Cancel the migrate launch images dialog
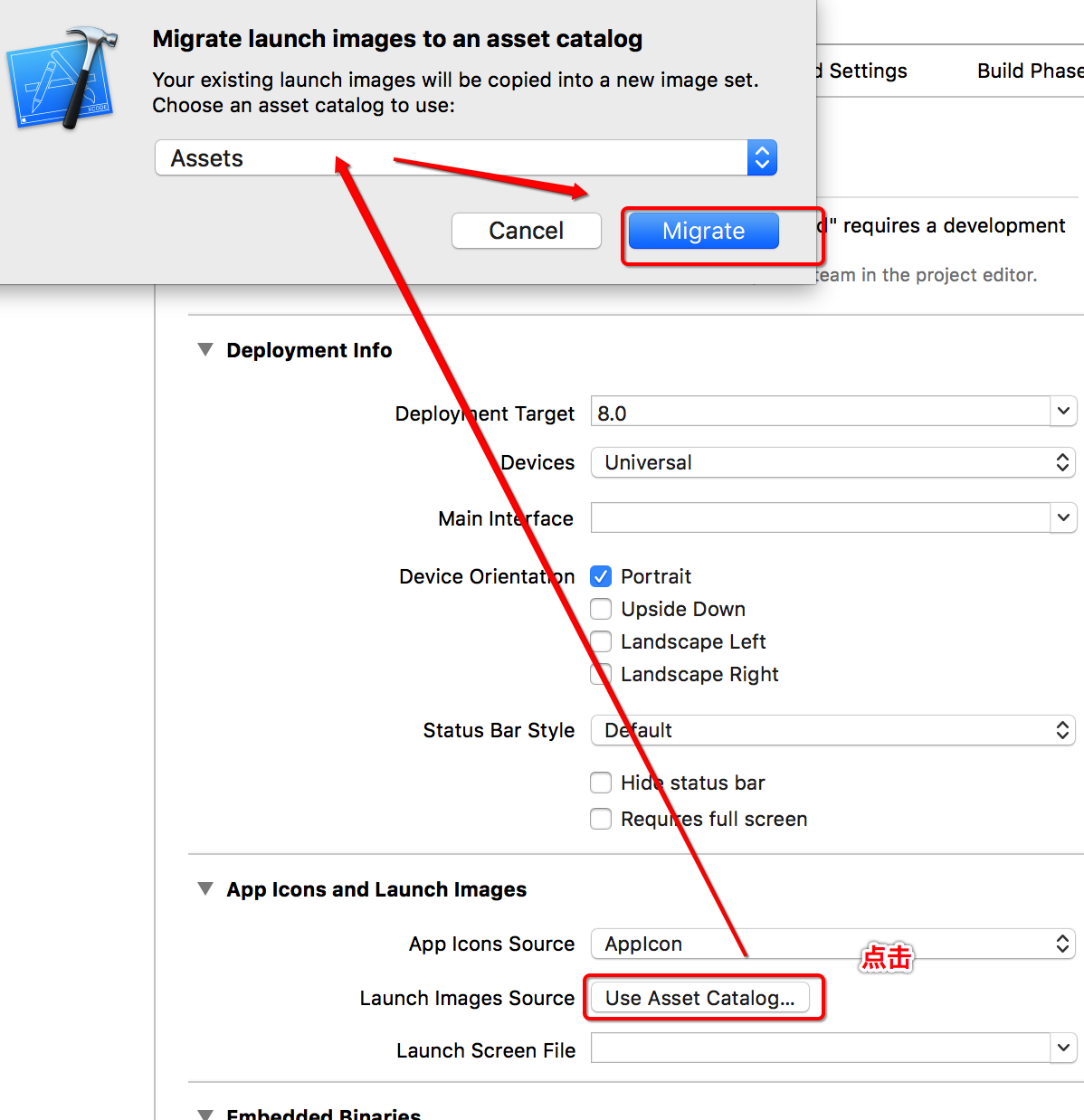1084x1120 pixels. [526, 231]
